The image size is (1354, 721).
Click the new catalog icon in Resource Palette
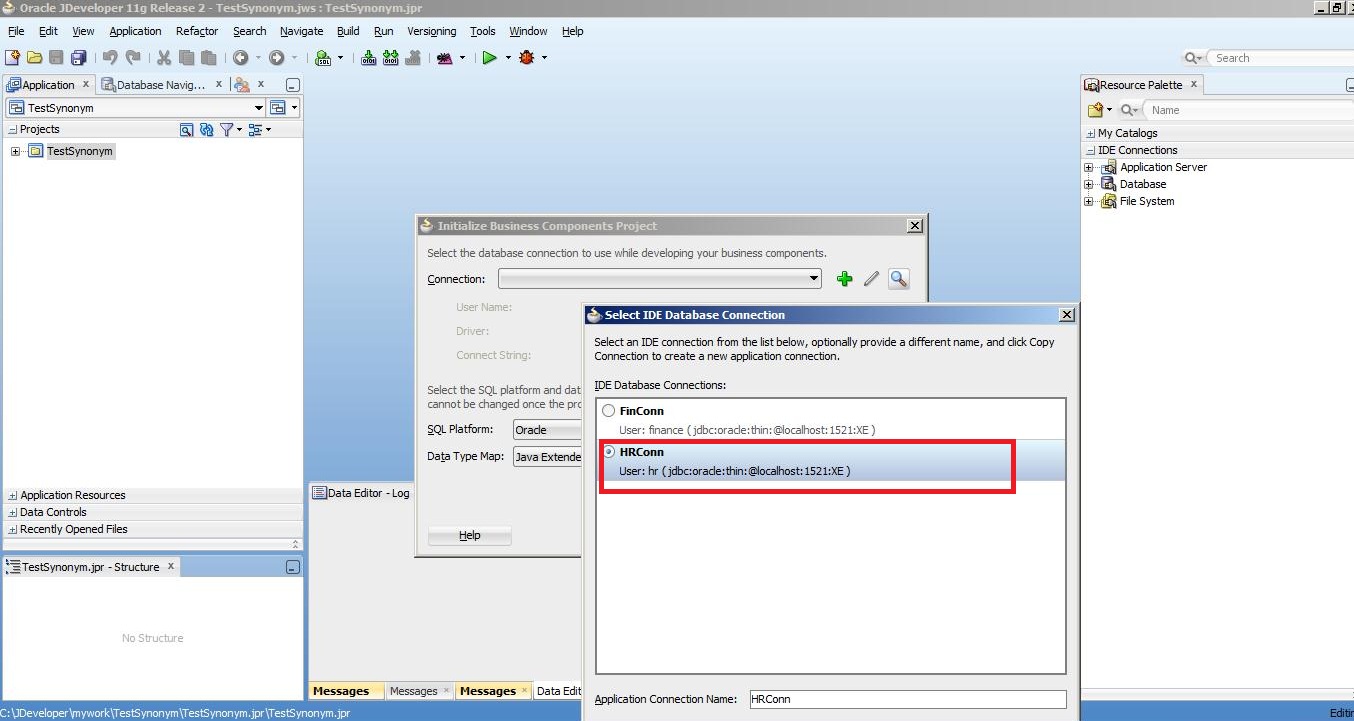point(1095,110)
